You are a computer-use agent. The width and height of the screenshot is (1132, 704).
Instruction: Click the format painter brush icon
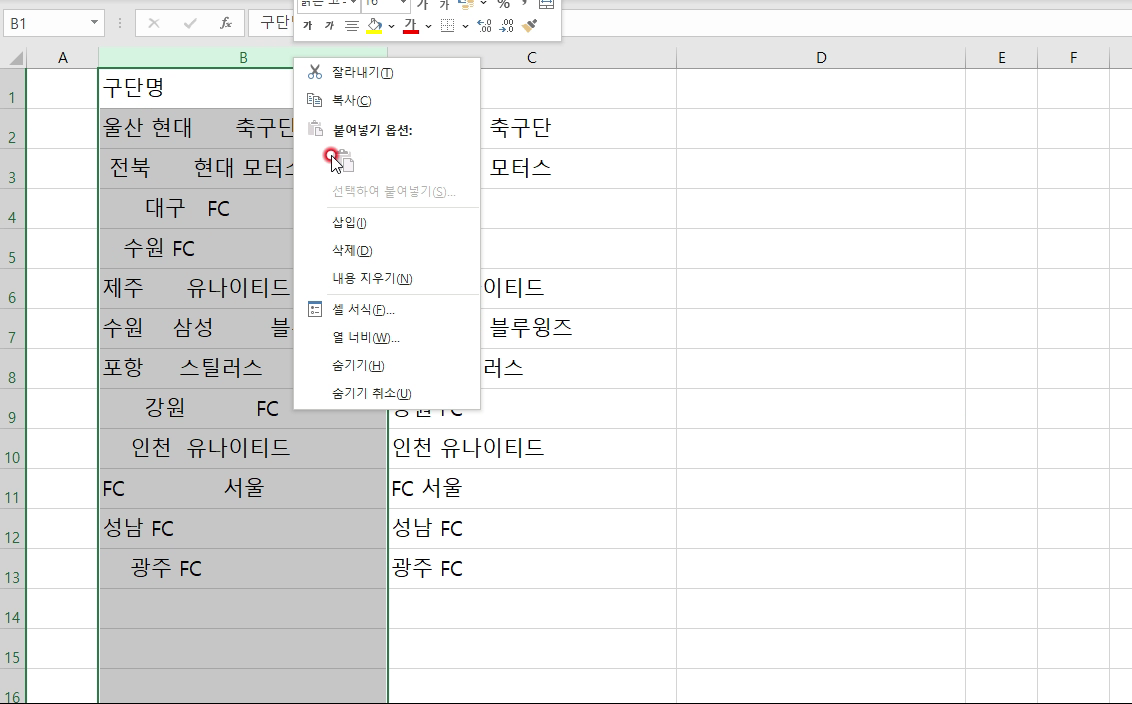coord(530,26)
